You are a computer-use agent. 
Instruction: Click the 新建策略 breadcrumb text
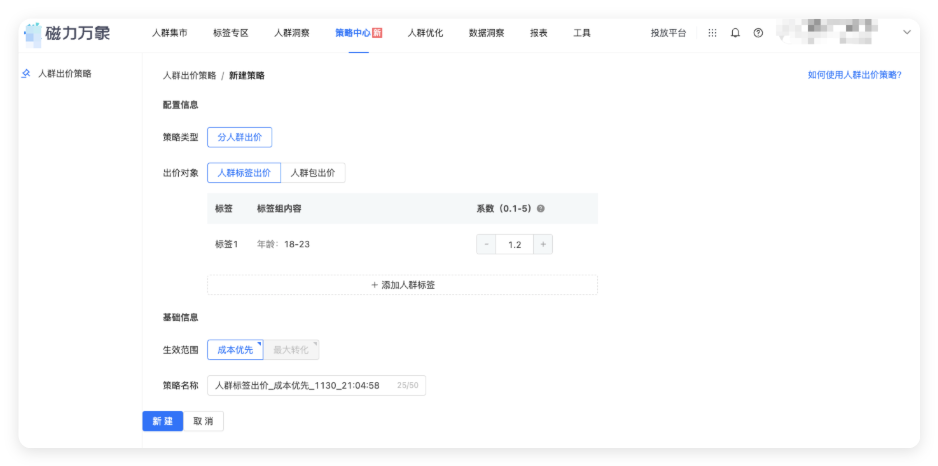coord(247,75)
